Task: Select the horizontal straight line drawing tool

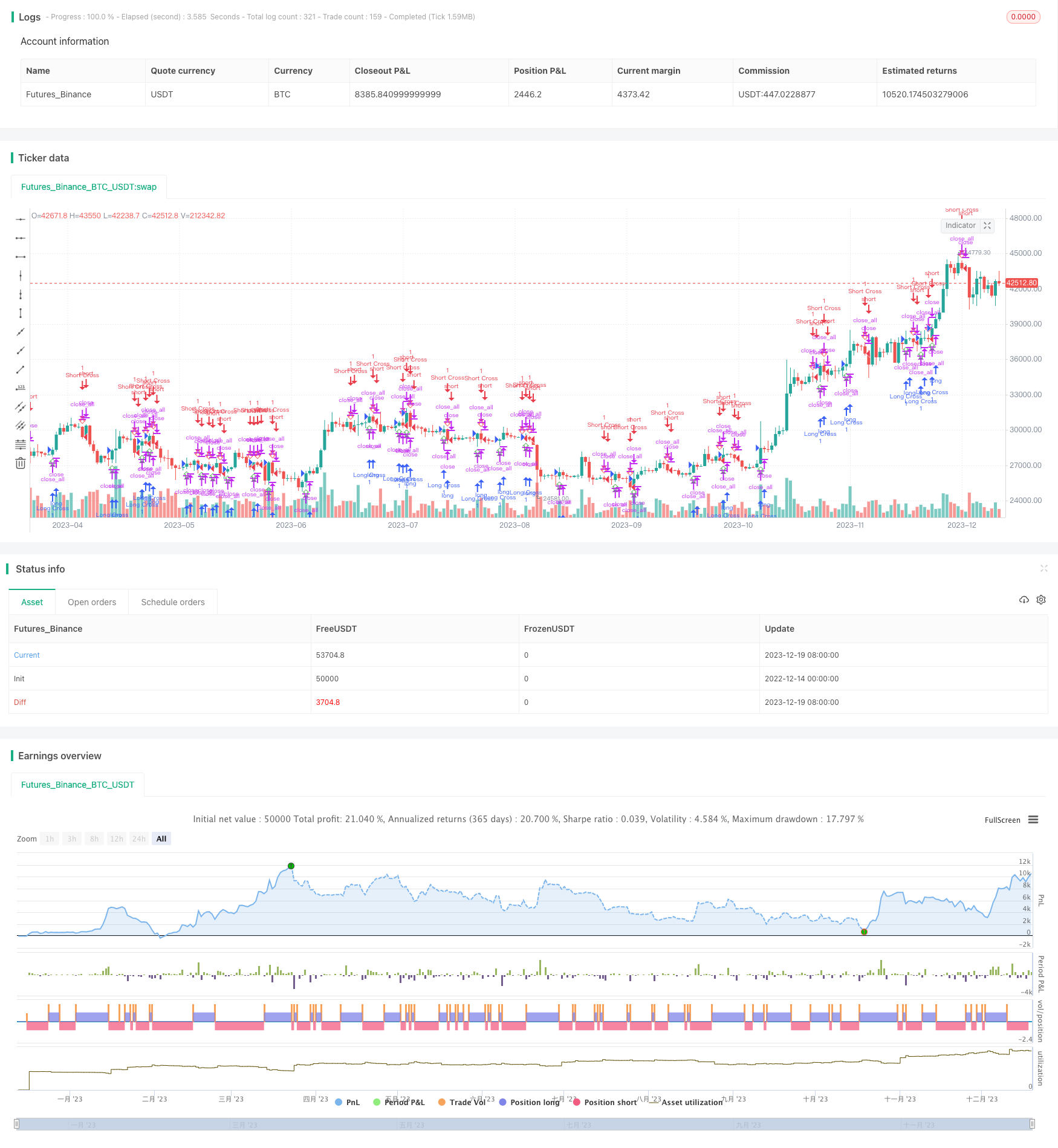Action: click(21, 219)
